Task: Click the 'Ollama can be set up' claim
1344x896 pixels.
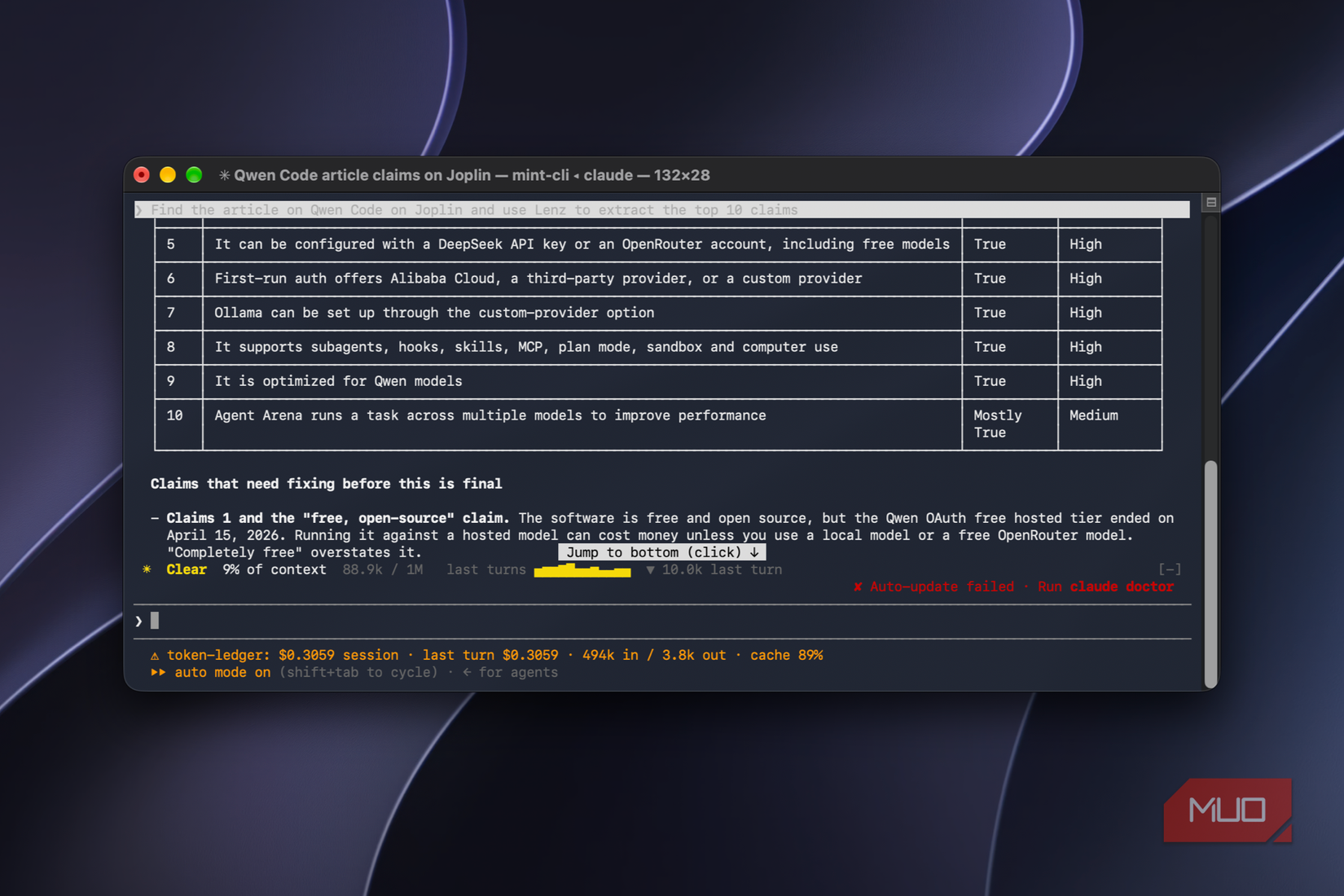Action: click(x=434, y=313)
